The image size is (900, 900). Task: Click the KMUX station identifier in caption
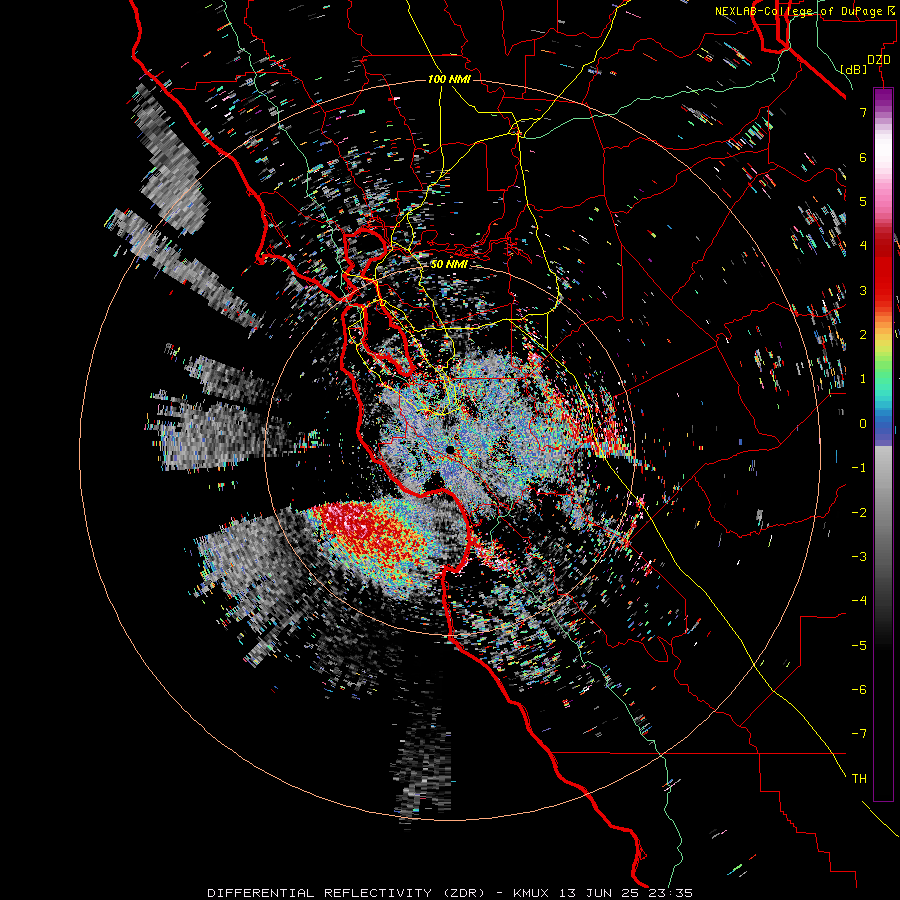531,893
